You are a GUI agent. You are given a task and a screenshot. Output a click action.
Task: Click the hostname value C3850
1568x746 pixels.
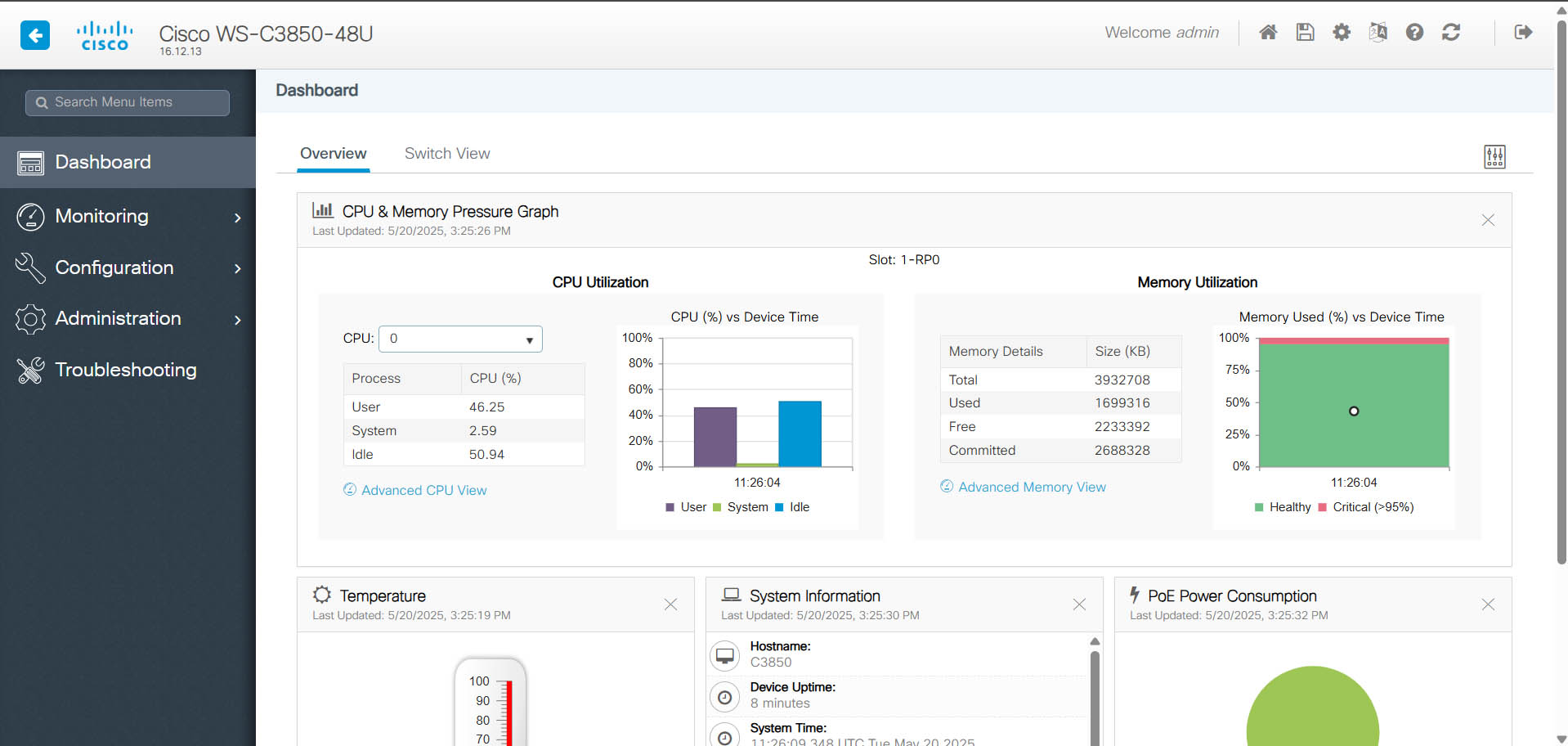pos(771,663)
